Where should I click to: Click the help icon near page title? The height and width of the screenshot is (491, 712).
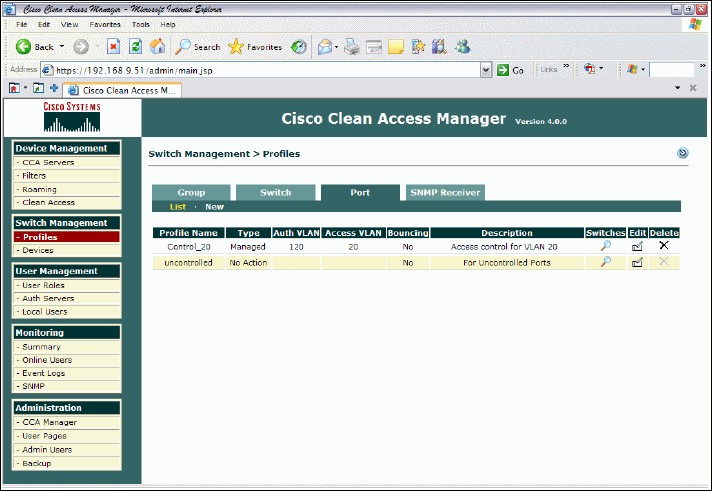click(682, 153)
